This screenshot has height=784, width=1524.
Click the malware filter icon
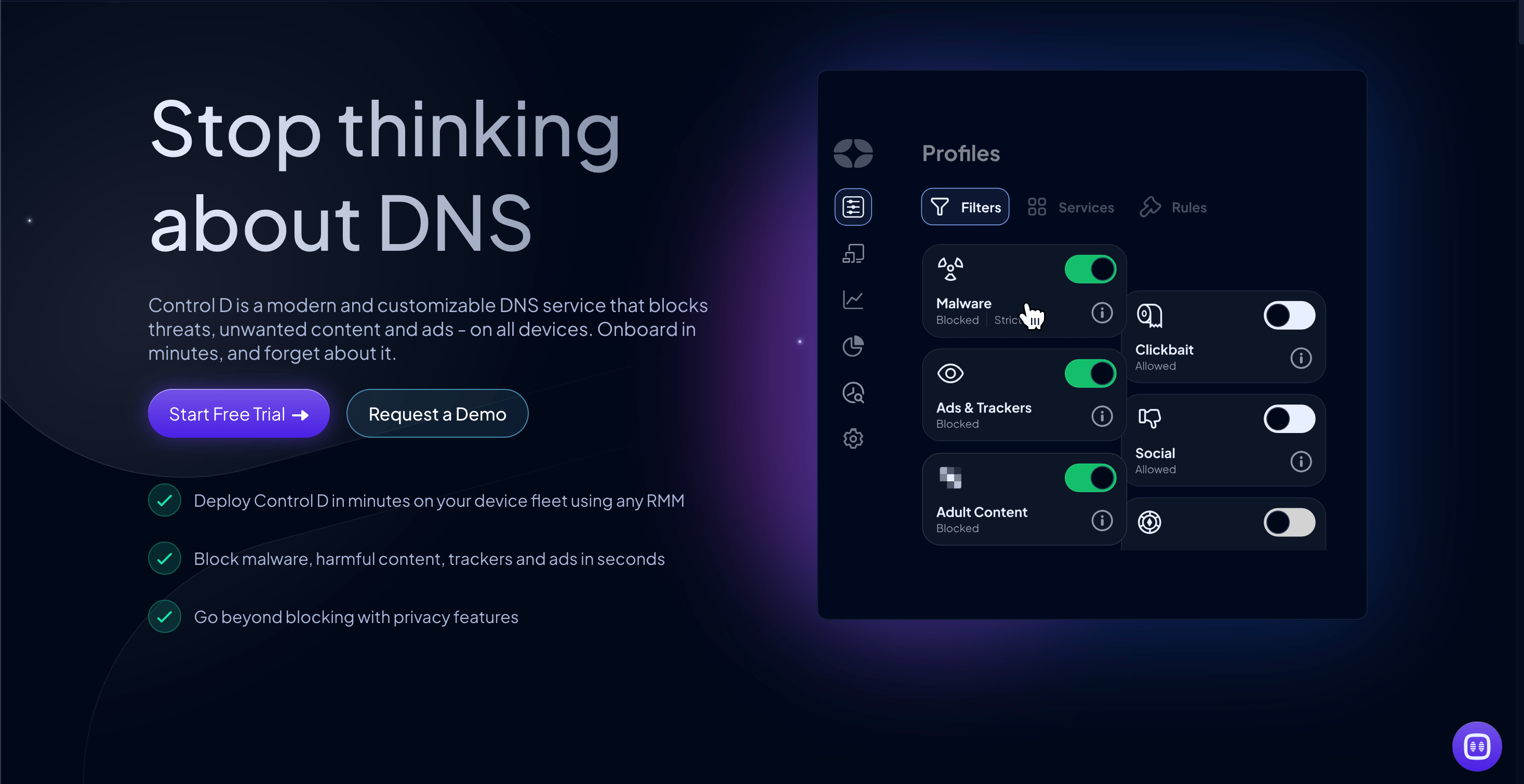tap(950, 266)
